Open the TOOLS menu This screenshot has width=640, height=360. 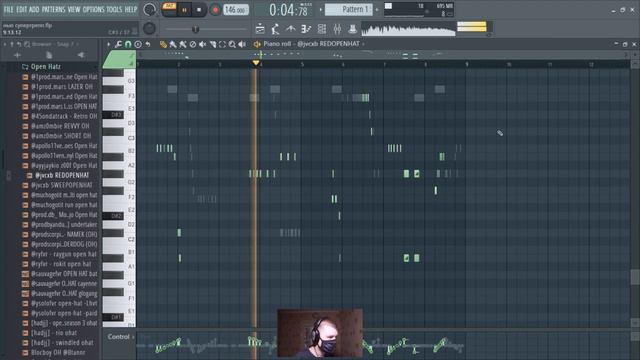coord(114,9)
